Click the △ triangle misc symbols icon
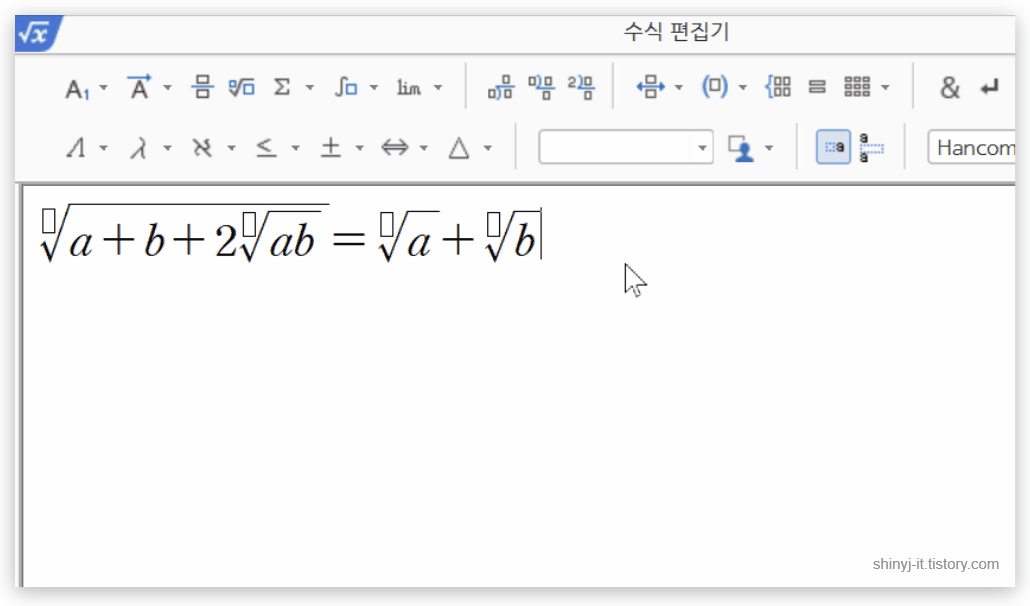Screen dimensions: 1030x606 pyautogui.click(x=459, y=148)
